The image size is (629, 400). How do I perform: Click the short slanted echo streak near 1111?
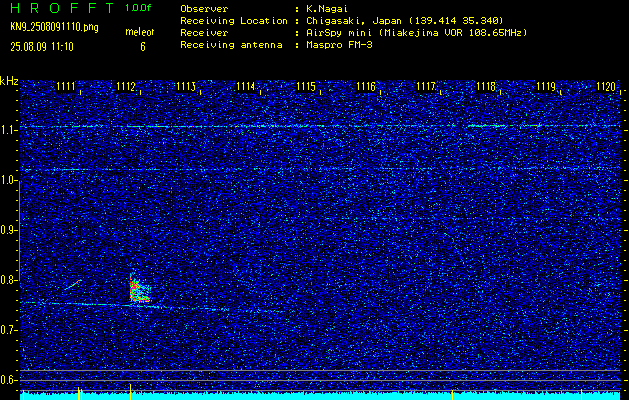[73, 284]
